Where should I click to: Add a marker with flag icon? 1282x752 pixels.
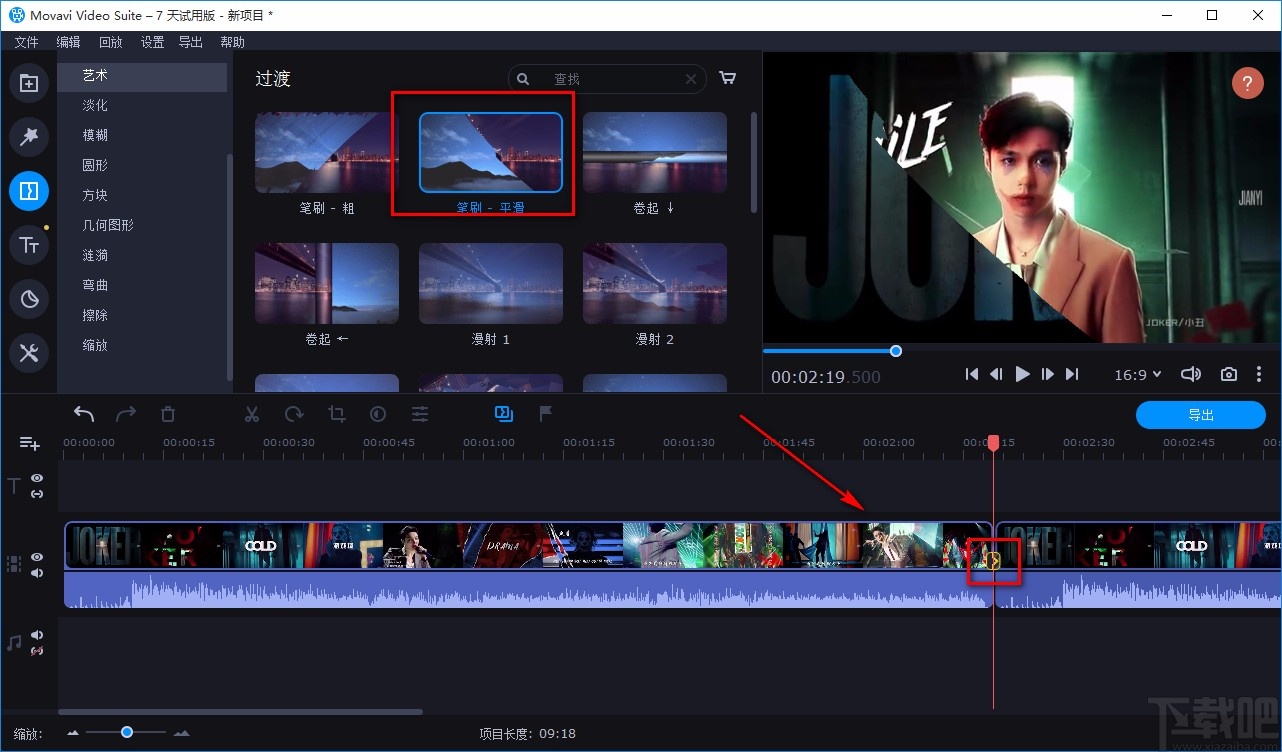[x=546, y=414]
